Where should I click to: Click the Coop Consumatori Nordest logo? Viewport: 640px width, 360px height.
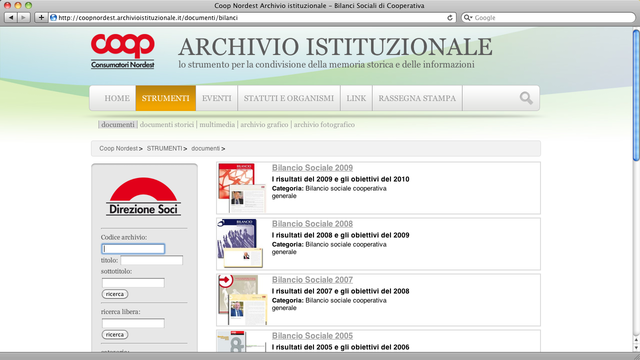122,51
